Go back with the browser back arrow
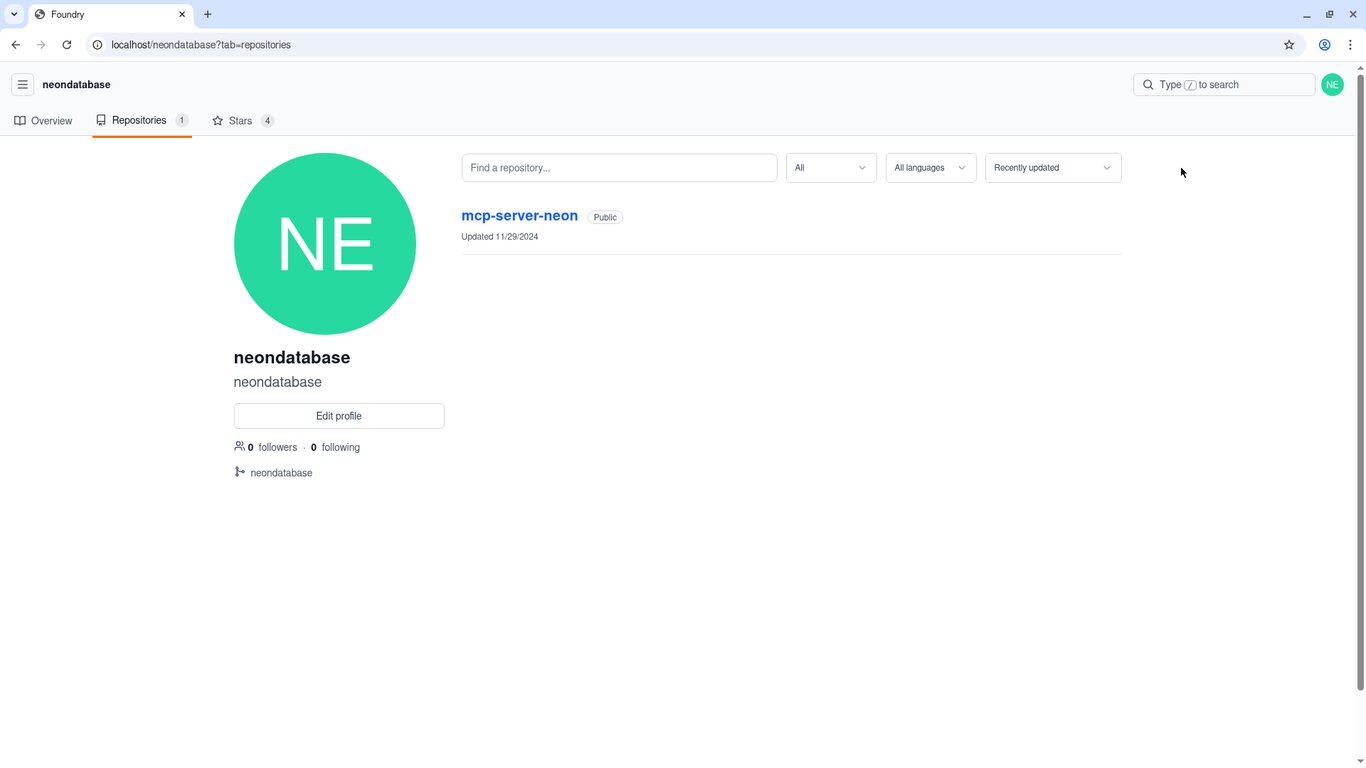This screenshot has width=1366, height=768. point(16,45)
